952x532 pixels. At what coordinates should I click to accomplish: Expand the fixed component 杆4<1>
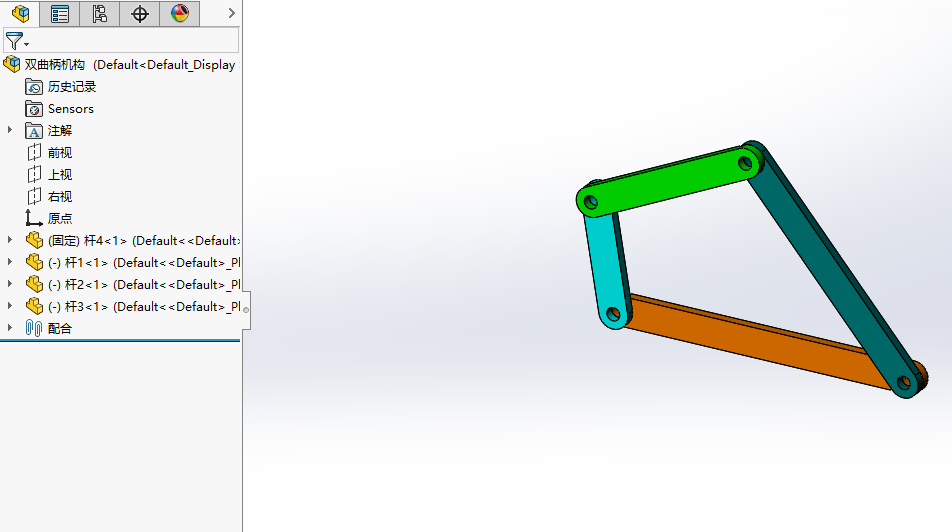[x=10, y=240]
